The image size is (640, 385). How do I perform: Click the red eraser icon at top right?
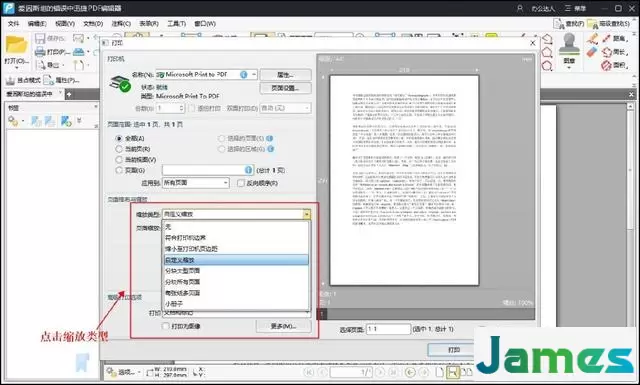[591, 52]
